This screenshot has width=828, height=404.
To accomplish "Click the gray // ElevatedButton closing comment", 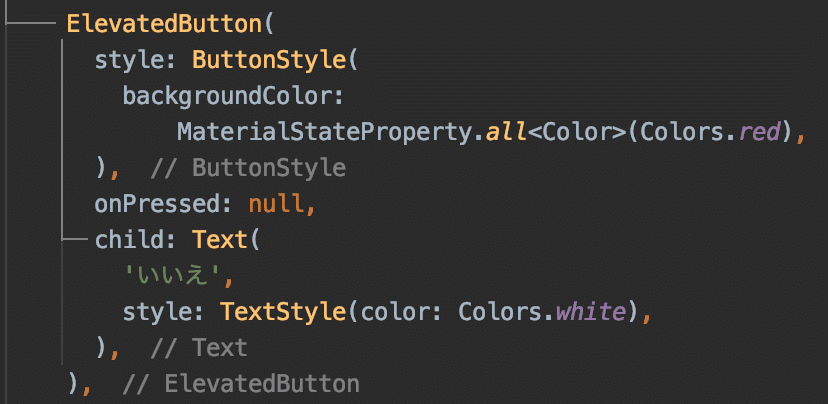I will click(241, 385).
